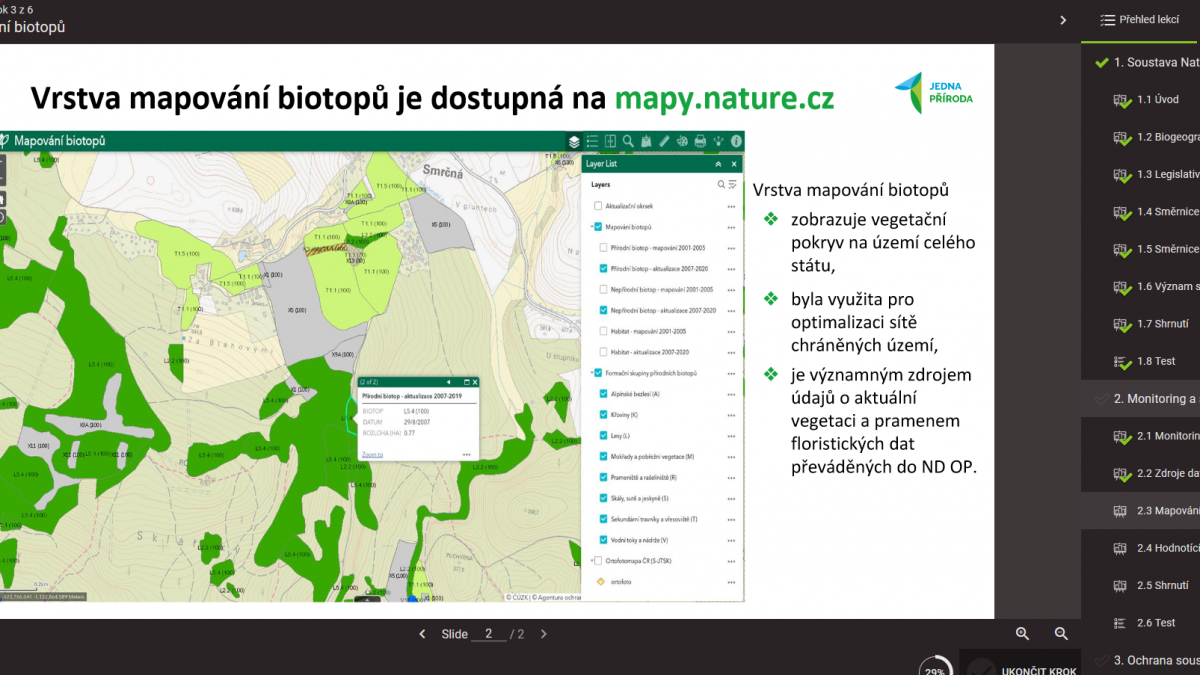Click the Zoom to link in popup
The width and height of the screenshot is (1200, 675).
pos(372,455)
